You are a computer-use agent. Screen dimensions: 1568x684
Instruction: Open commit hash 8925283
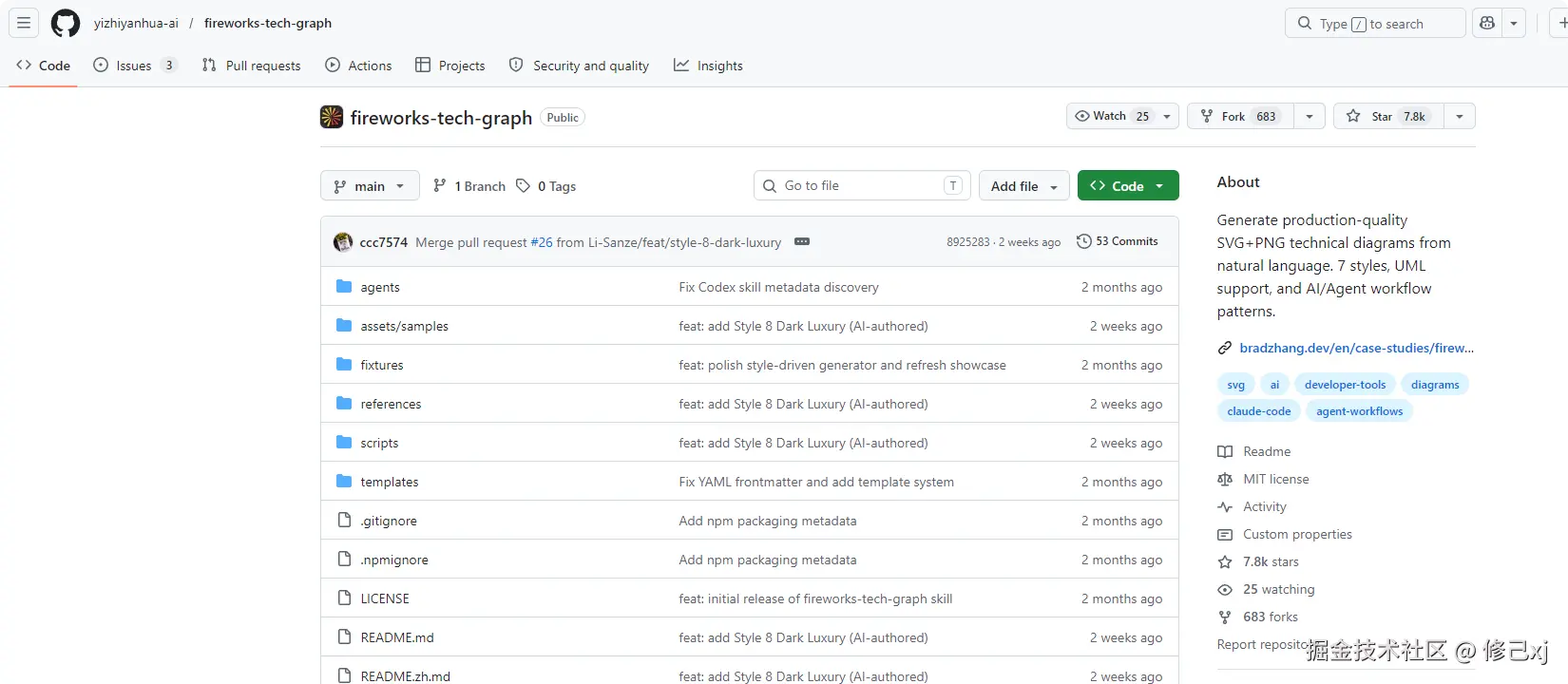click(x=967, y=242)
